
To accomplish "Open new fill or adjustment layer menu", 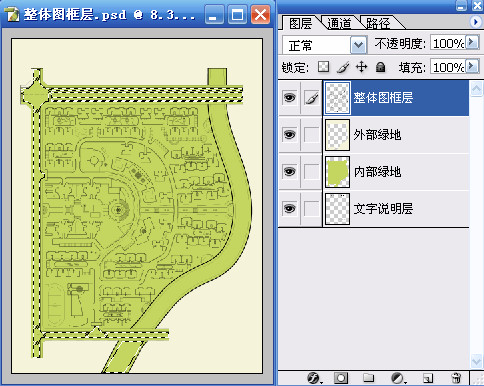I will tap(397, 378).
